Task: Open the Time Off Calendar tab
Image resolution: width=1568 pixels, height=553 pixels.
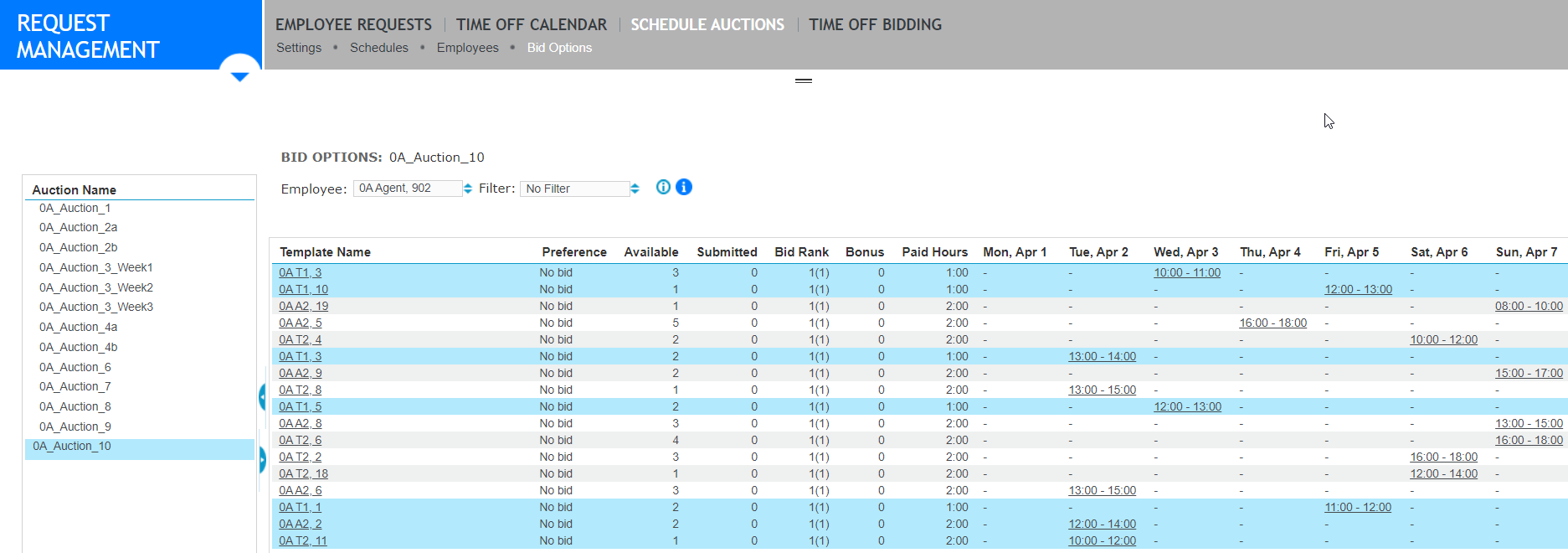Action: point(532,25)
